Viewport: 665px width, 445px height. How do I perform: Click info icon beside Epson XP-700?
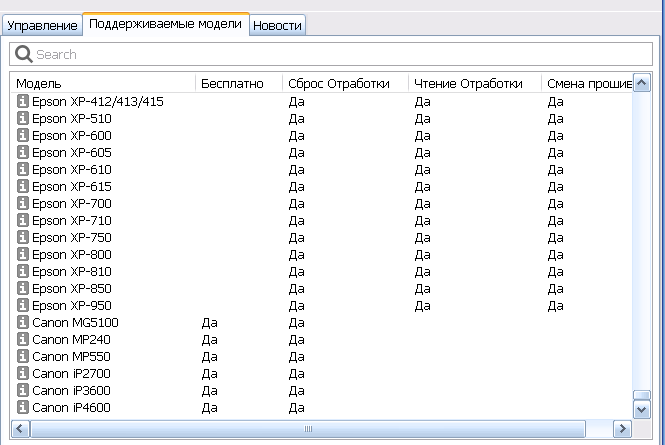(x=22, y=203)
